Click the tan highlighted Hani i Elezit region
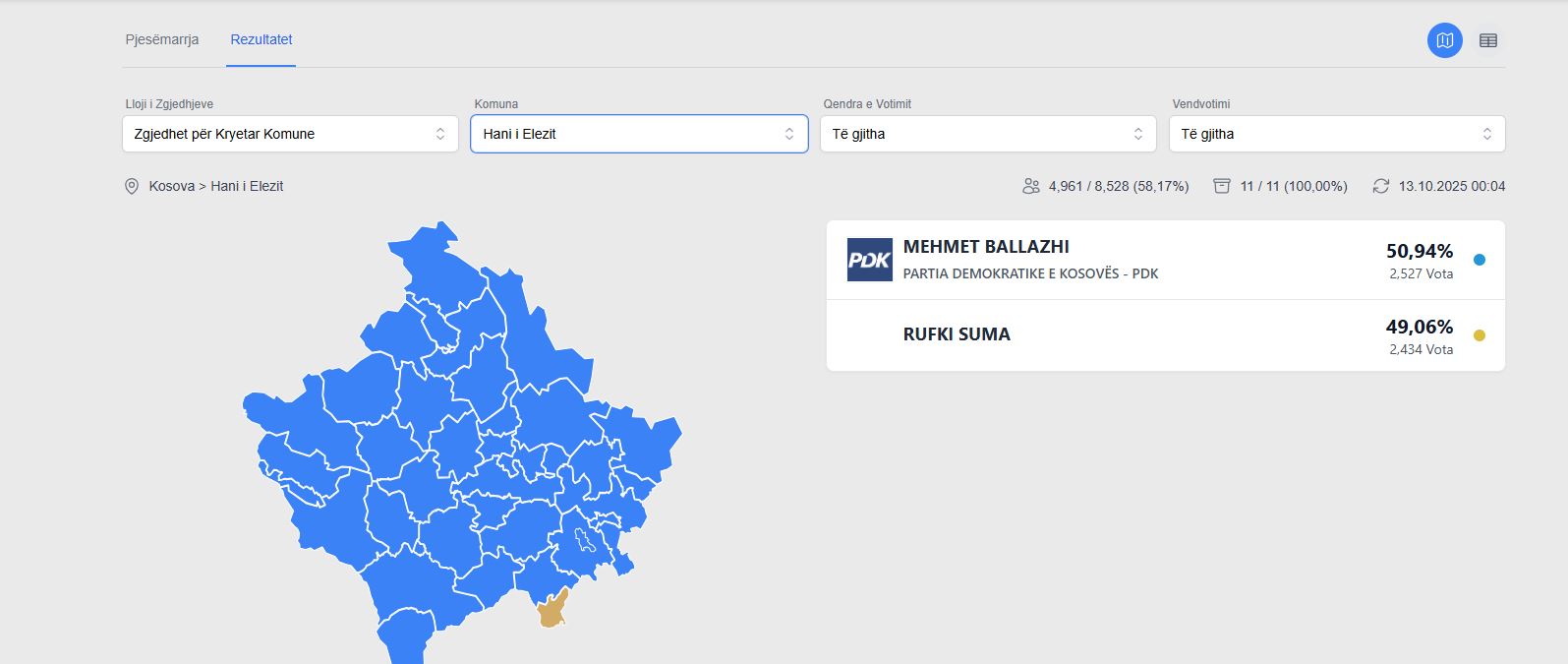The width and height of the screenshot is (1568, 664). pyautogui.click(x=552, y=611)
